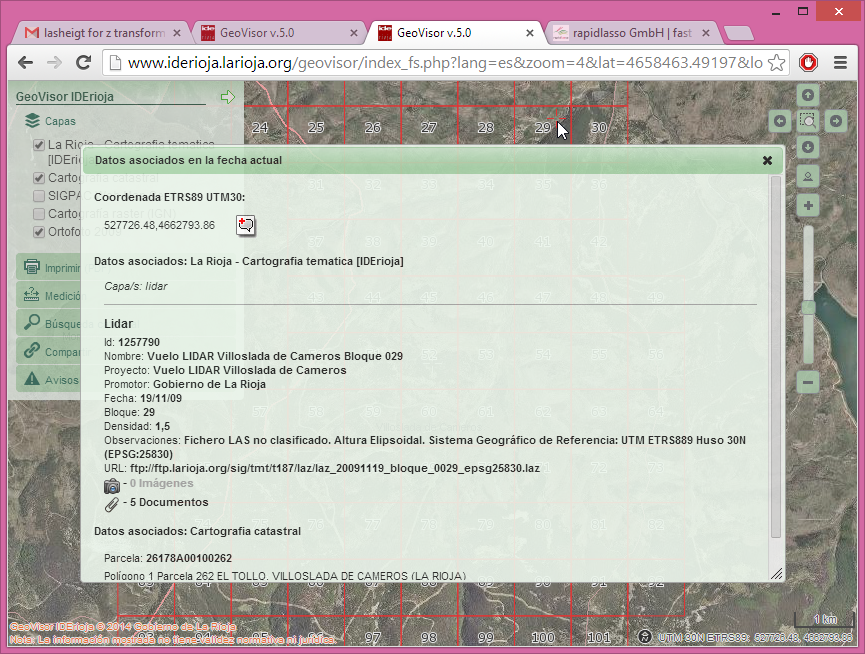Click the map zoom level slider handle
Image resolution: width=865 pixels, height=654 pixels.
(808, 309)
